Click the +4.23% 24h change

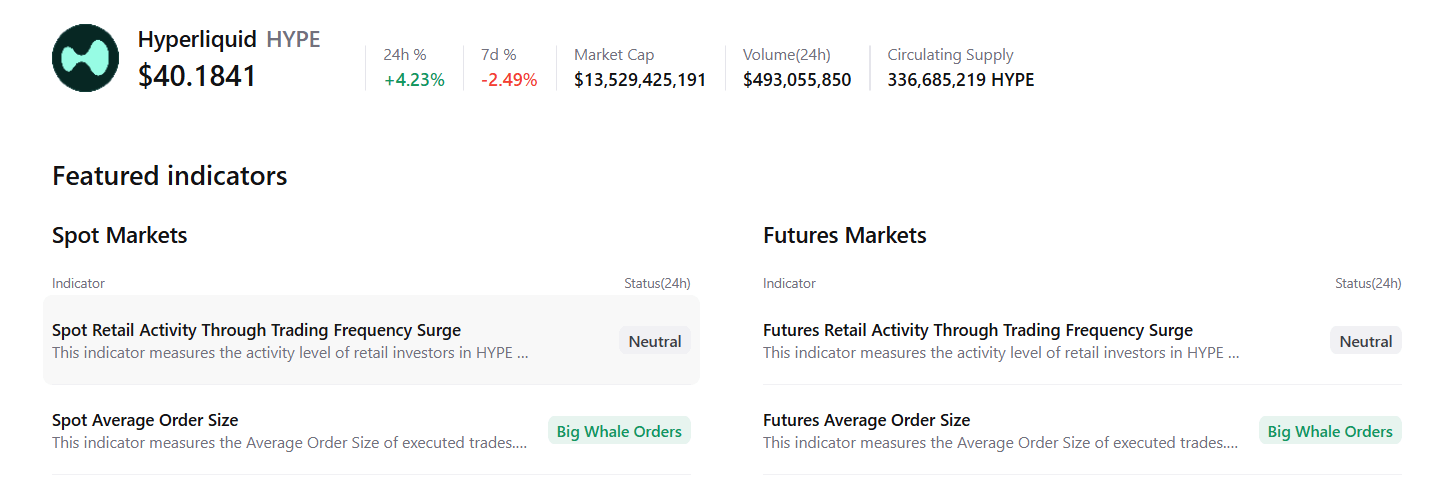414,80
